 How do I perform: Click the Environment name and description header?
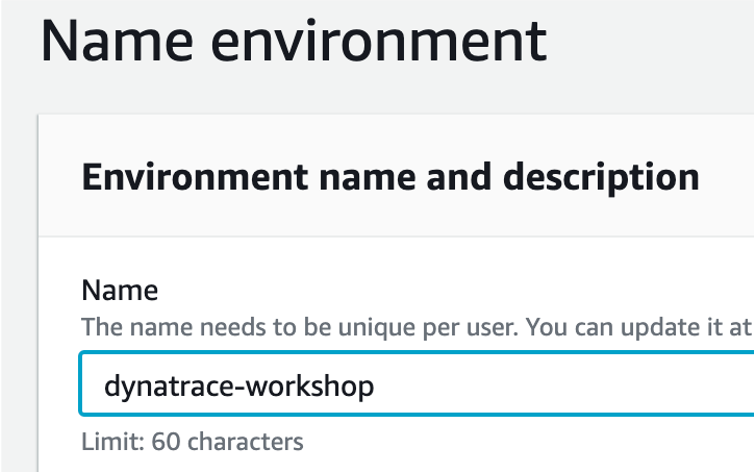click(390, 178)
